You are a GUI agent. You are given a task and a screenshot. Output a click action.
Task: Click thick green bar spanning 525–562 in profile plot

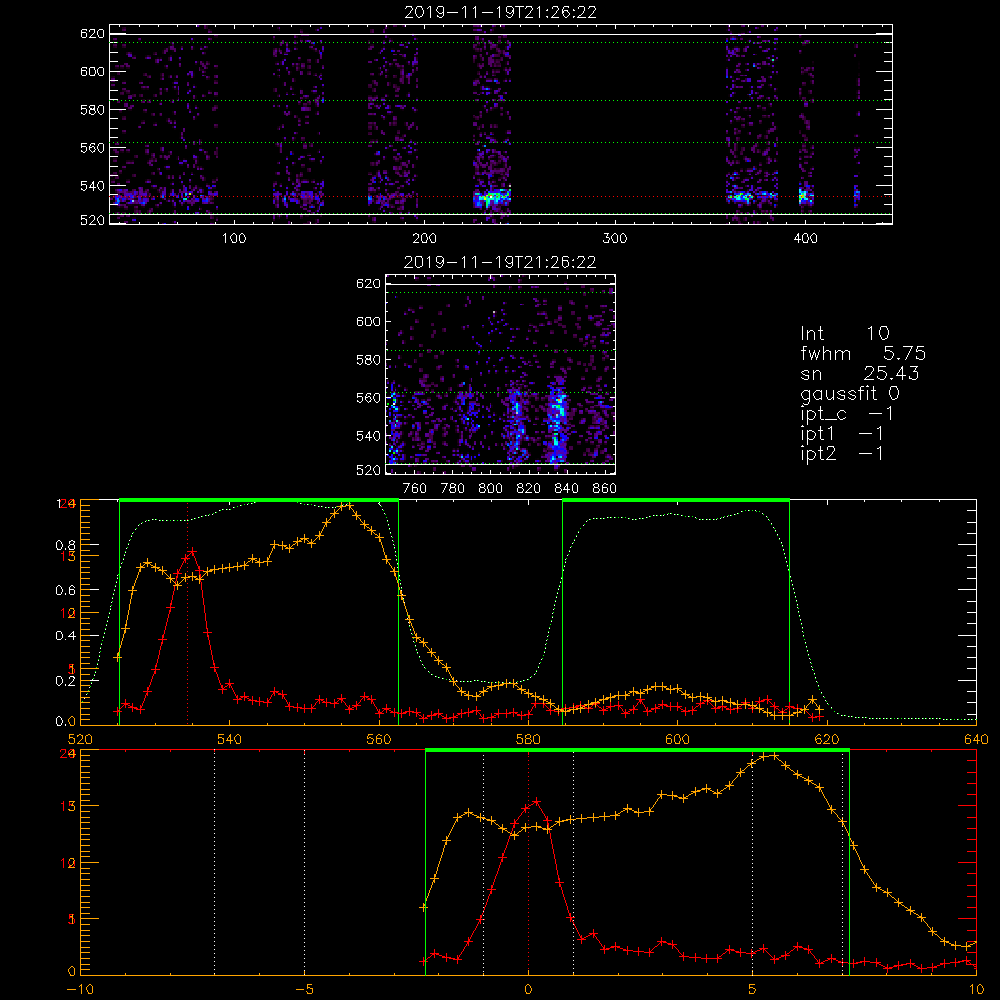point(259,500)
